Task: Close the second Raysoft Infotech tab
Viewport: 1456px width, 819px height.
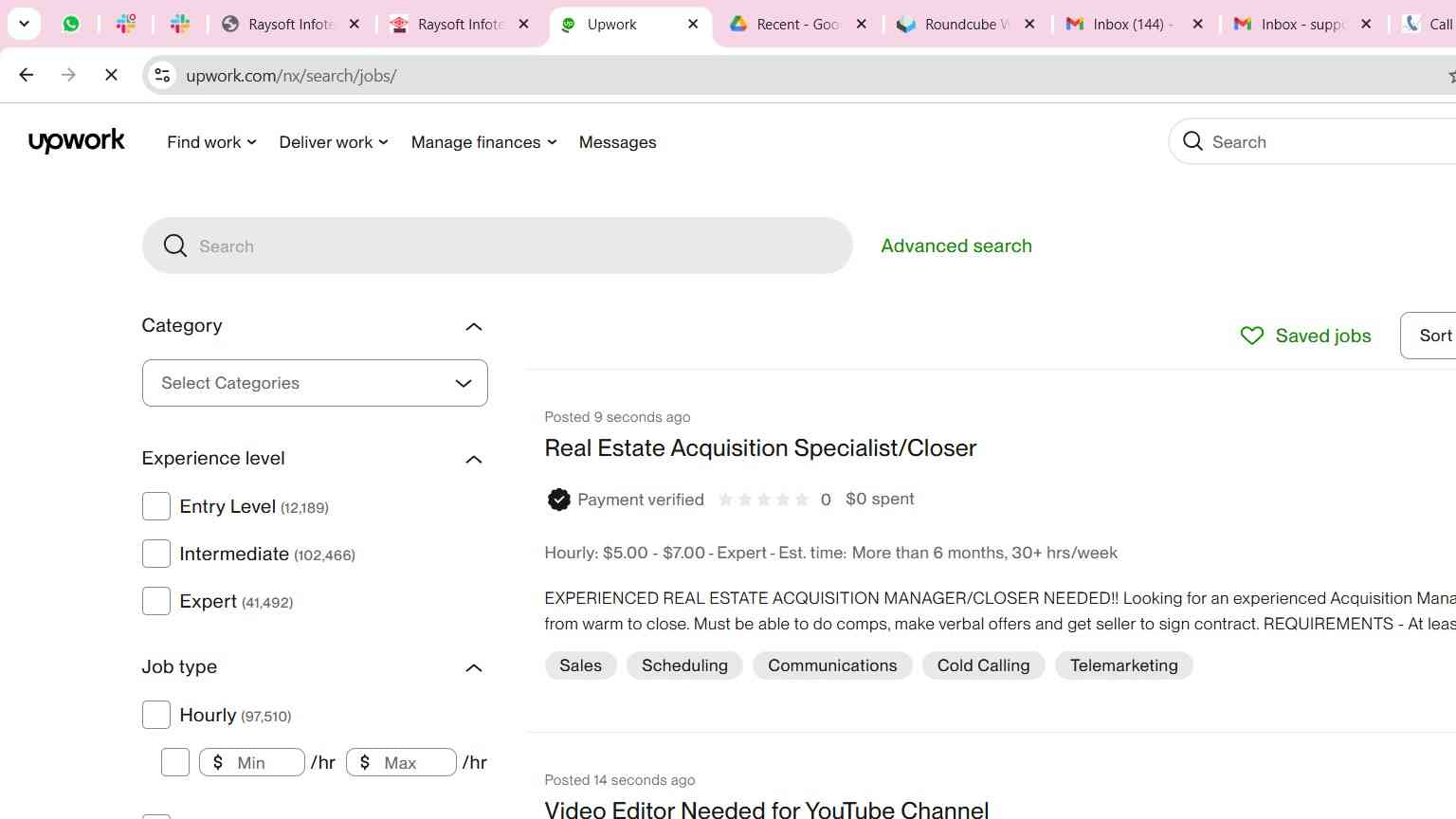Action: tap(523, 24)
